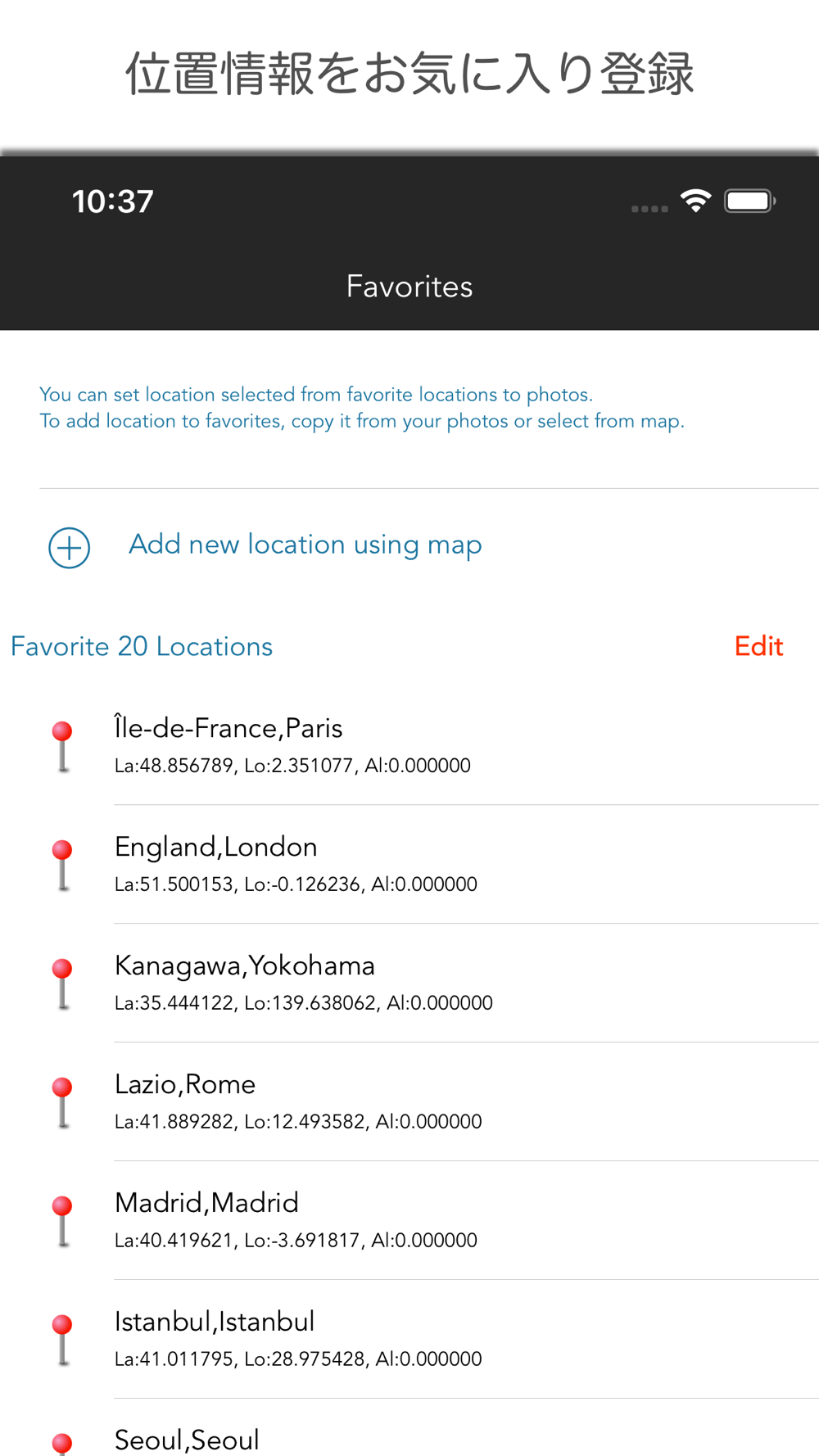
Task: Select the Île-de-France,Paris favorite
Action: [x=409, y=745]
